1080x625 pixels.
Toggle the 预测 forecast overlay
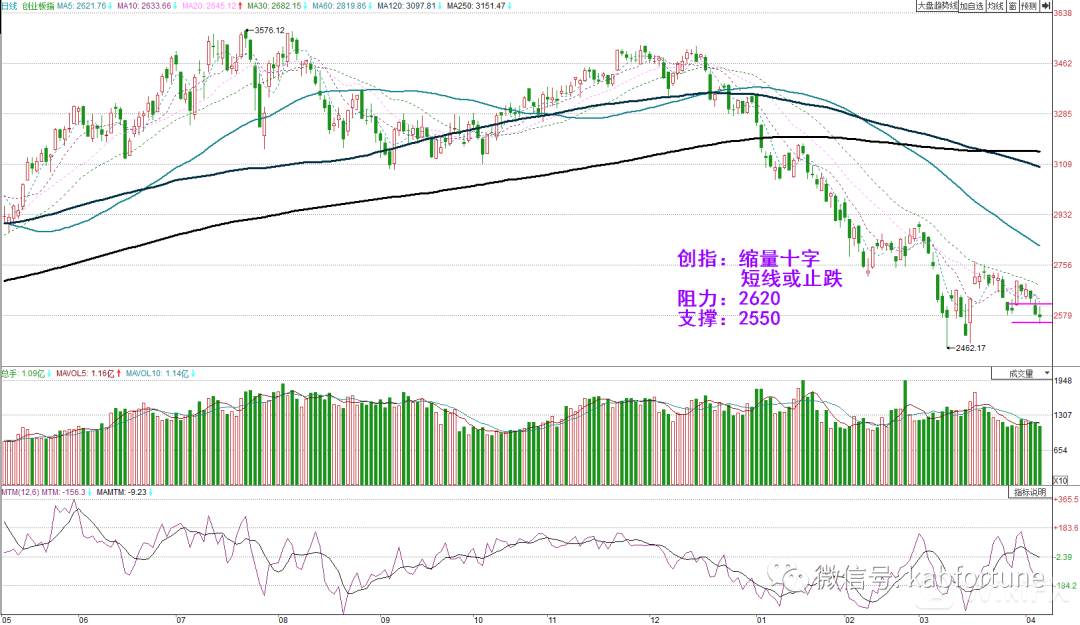pyautogui.click(x=1028, y=6)
